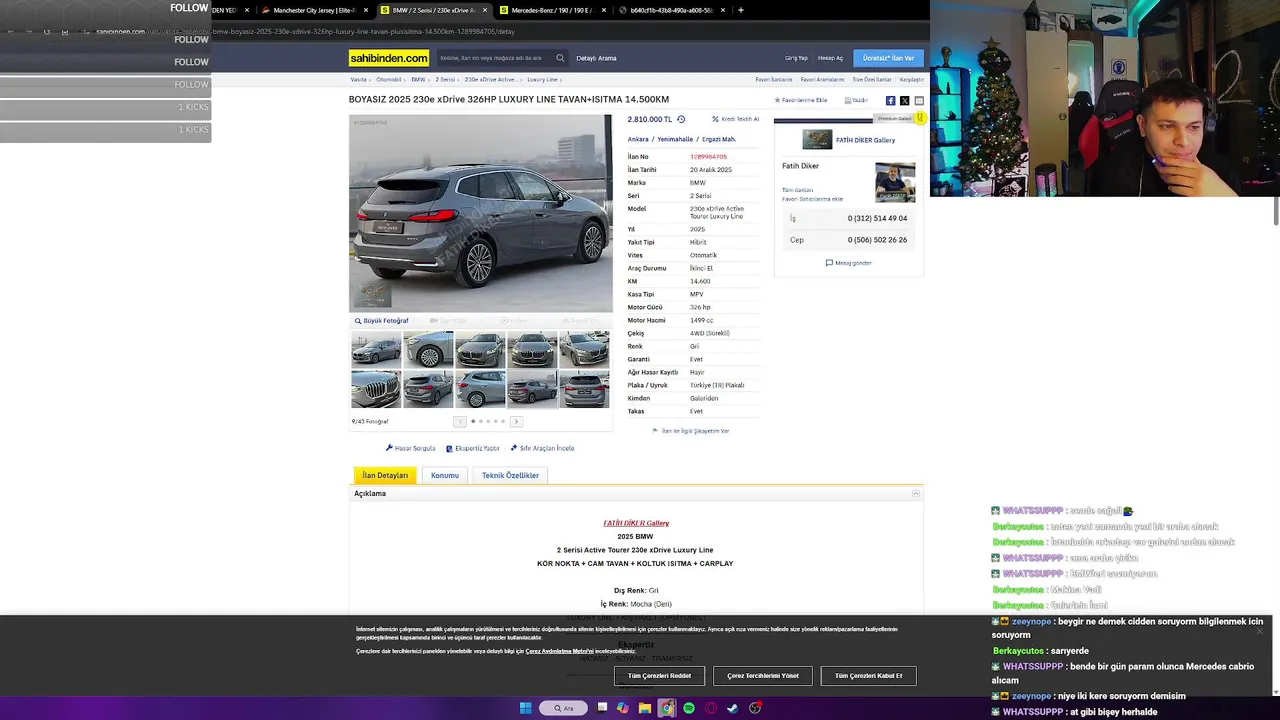Switch to Teknik Özellikler tab
The width and height of the screenshot is (1280, 720).
pos(510,475)
